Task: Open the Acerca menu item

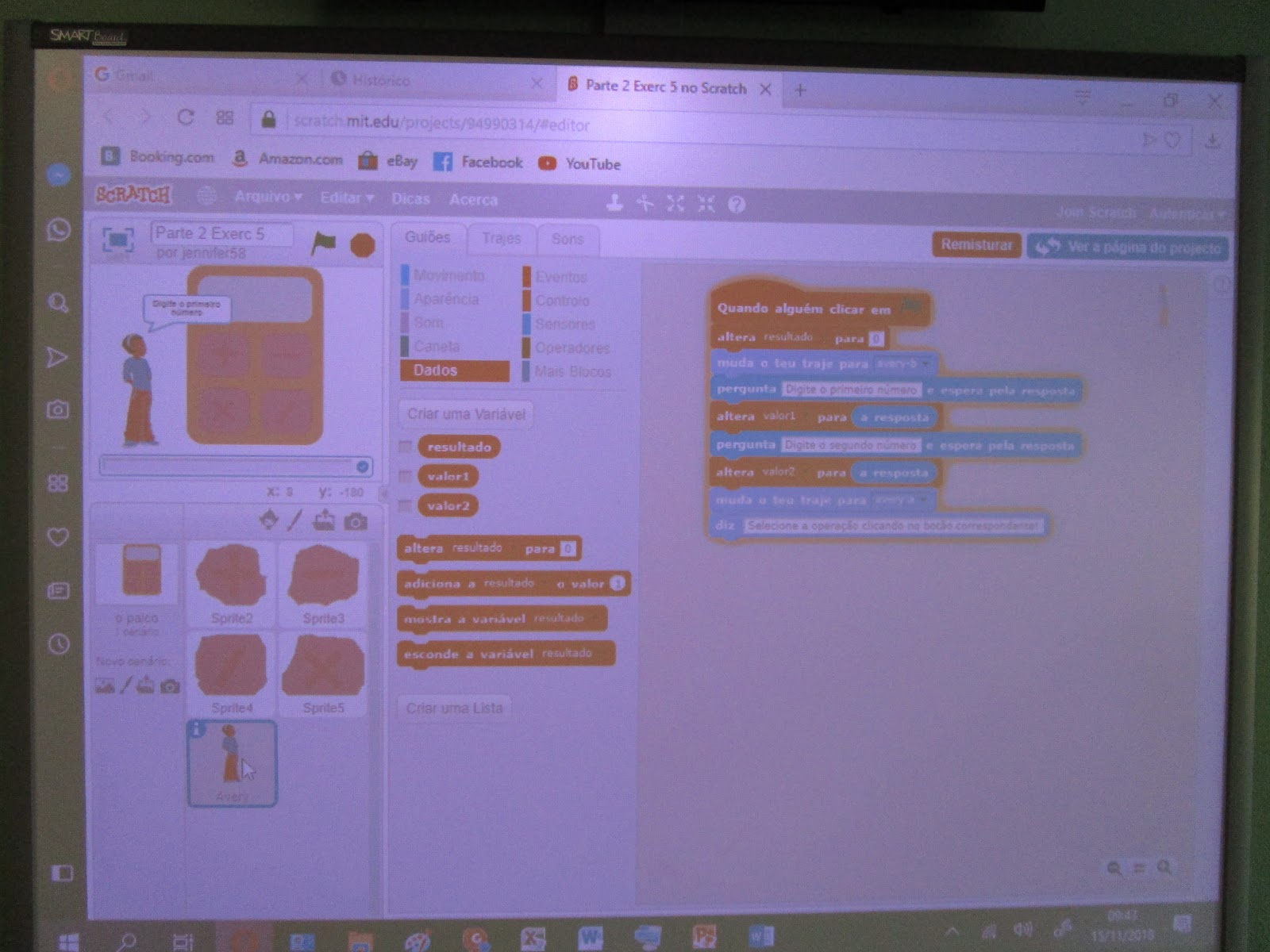Action: [x=473, y=200]
